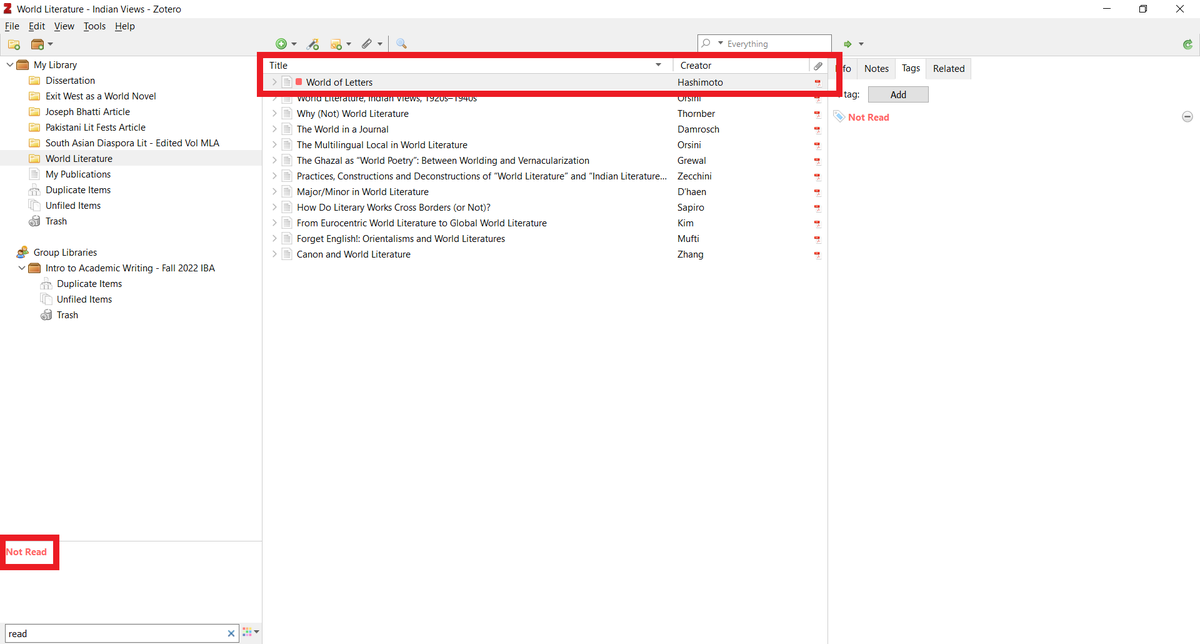This screenshot has height=644, width=1200.
Task: Open the Edit menu
Action: click(37, 26)
